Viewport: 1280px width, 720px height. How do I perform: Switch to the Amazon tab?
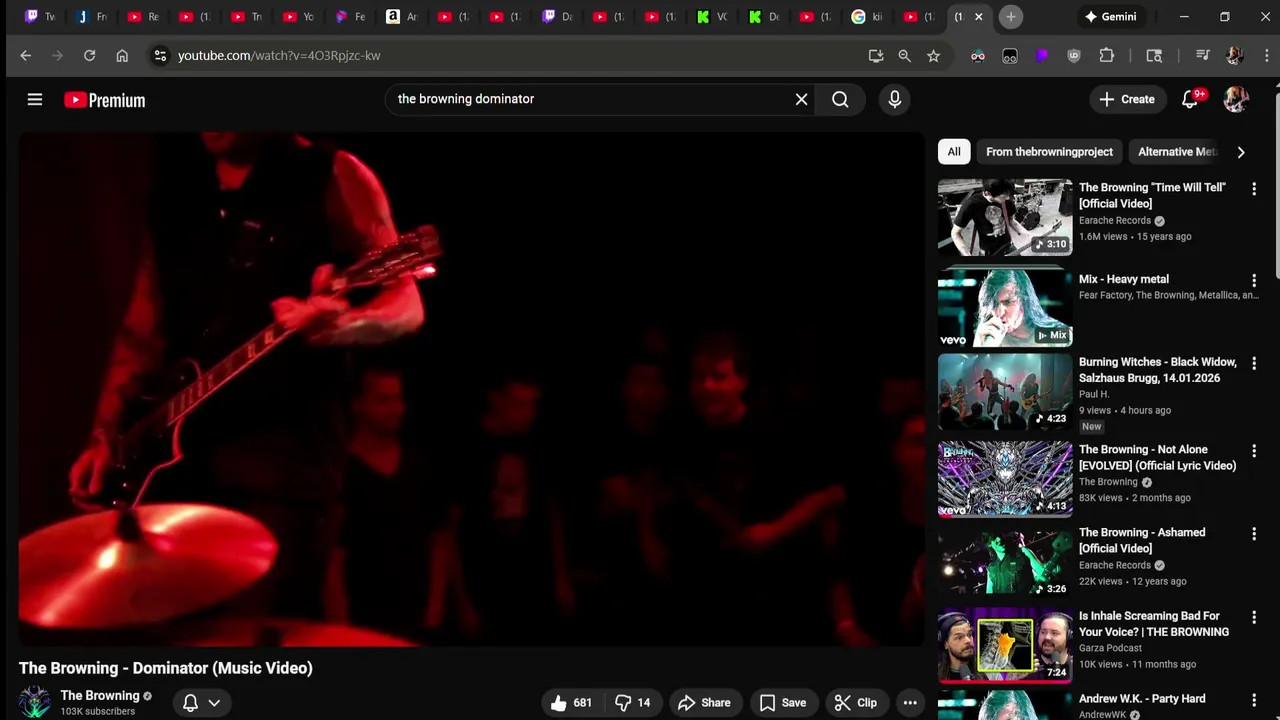[403, 17]
